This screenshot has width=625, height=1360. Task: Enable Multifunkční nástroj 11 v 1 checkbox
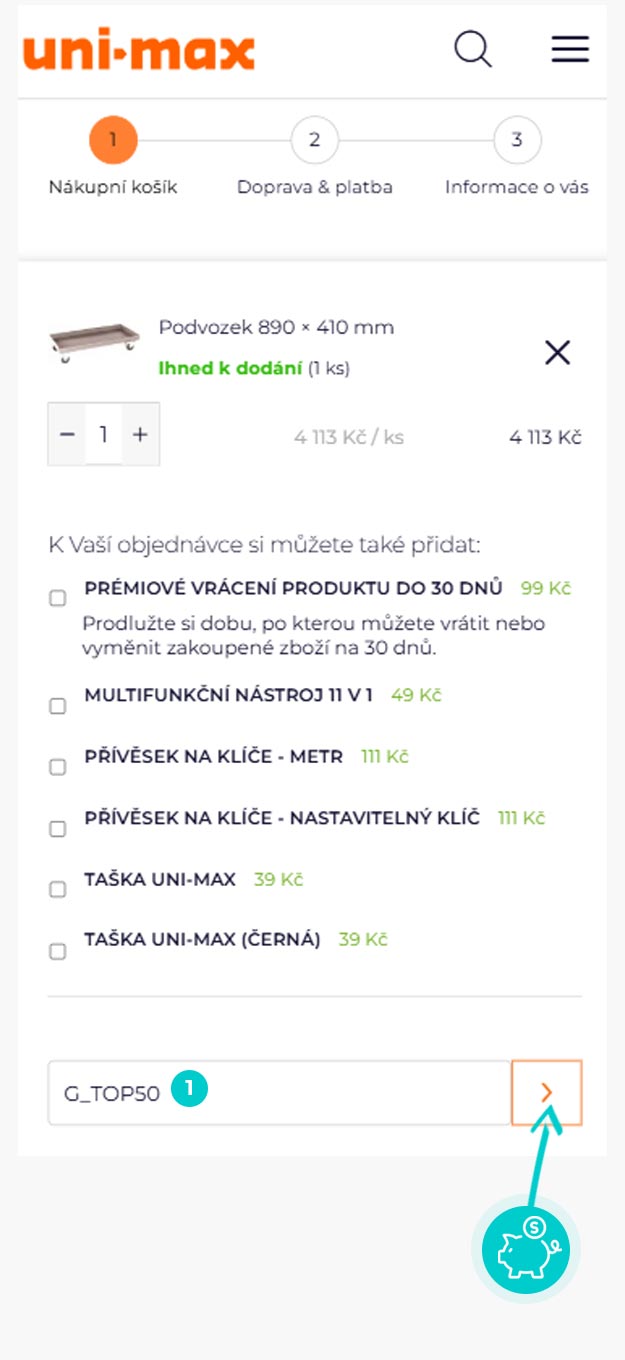point(58,706)
